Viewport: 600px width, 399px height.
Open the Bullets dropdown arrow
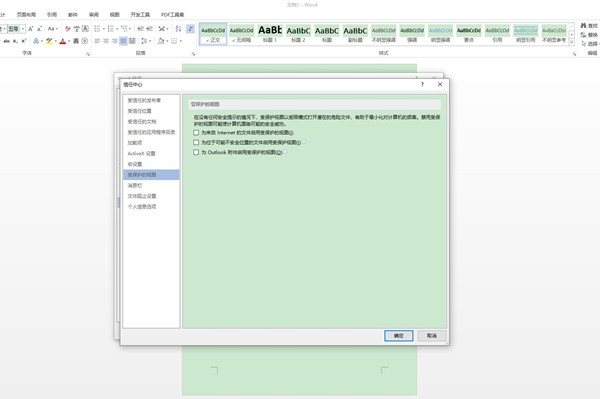tap(103, 29)
